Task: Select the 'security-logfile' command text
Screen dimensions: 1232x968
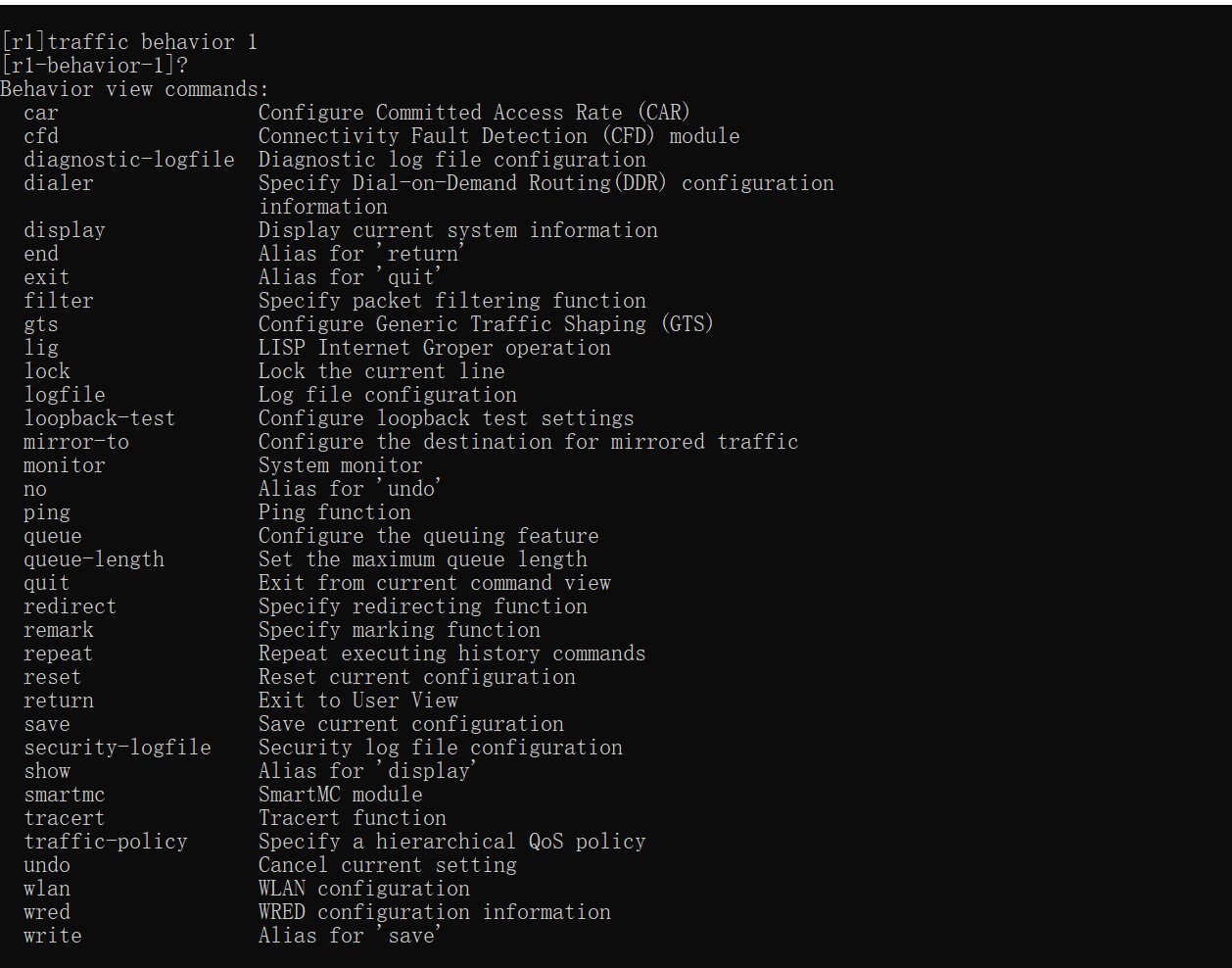Action: click(118, 748)
